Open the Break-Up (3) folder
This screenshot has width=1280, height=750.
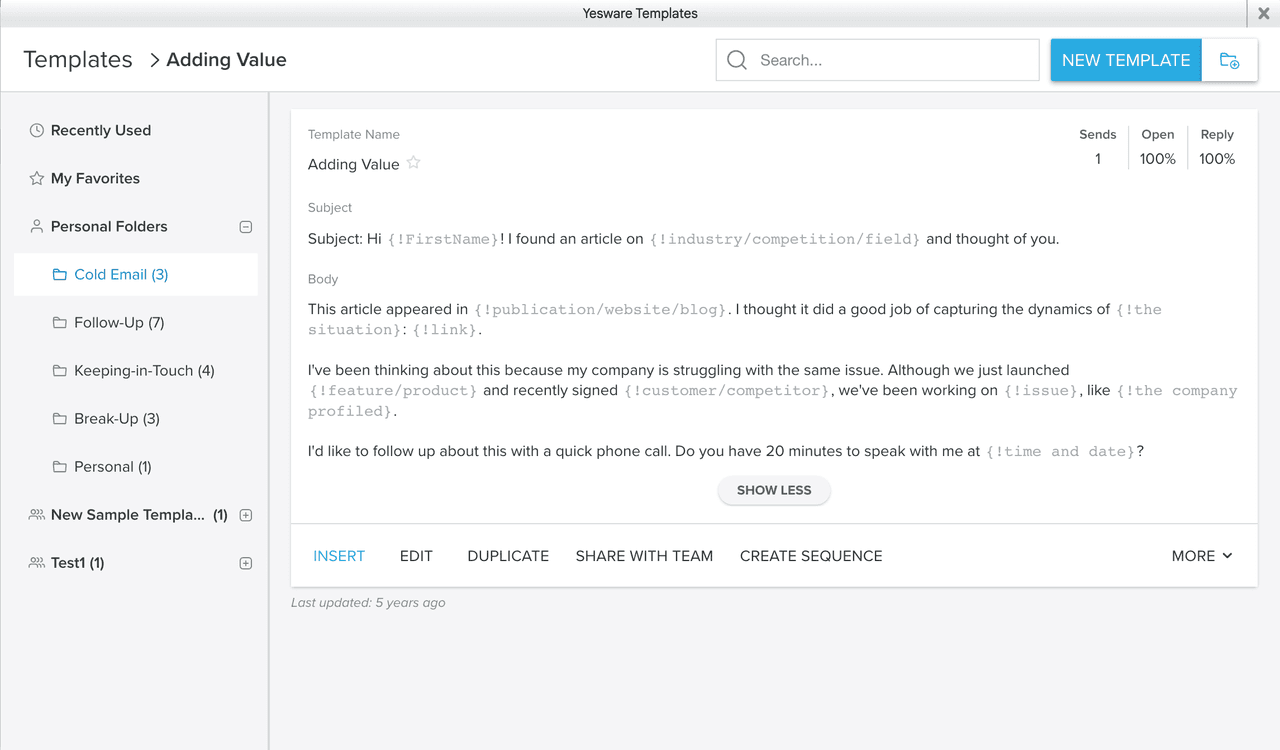tap(117, 418)
